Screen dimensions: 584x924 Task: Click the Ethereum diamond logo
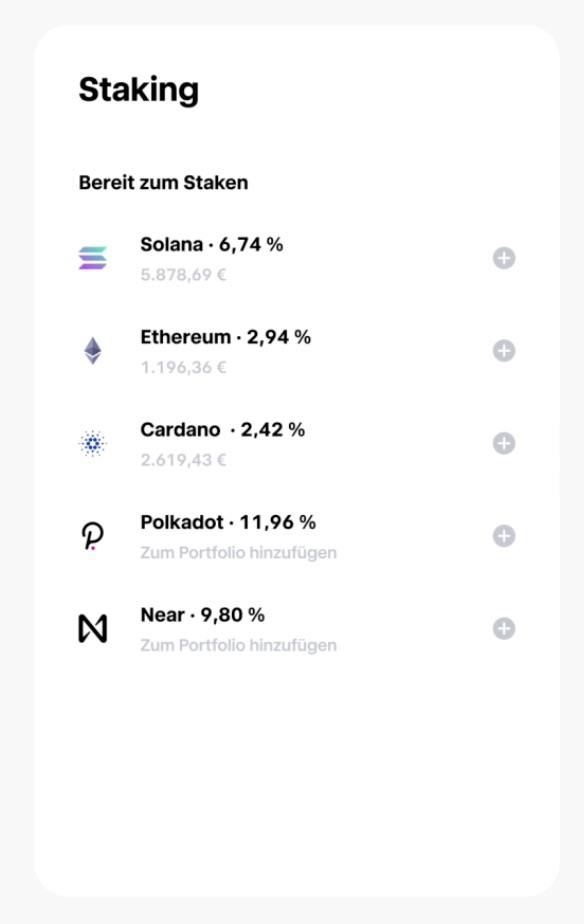[93, 351]
